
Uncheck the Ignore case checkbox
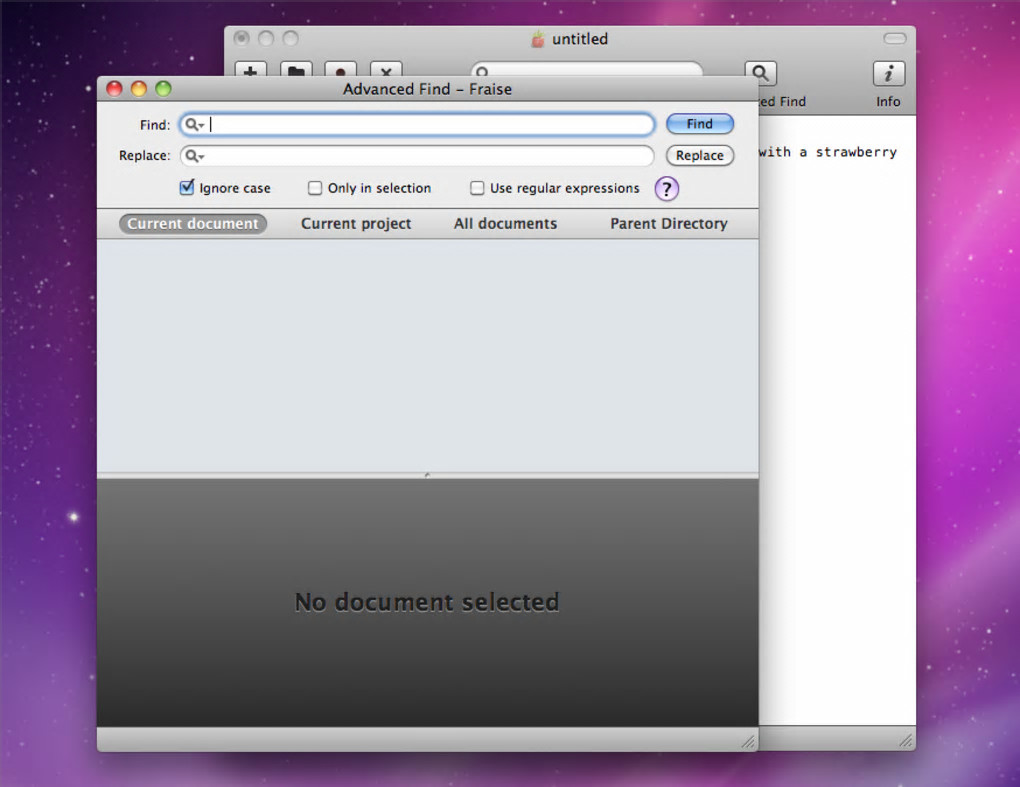pos(187,188)
